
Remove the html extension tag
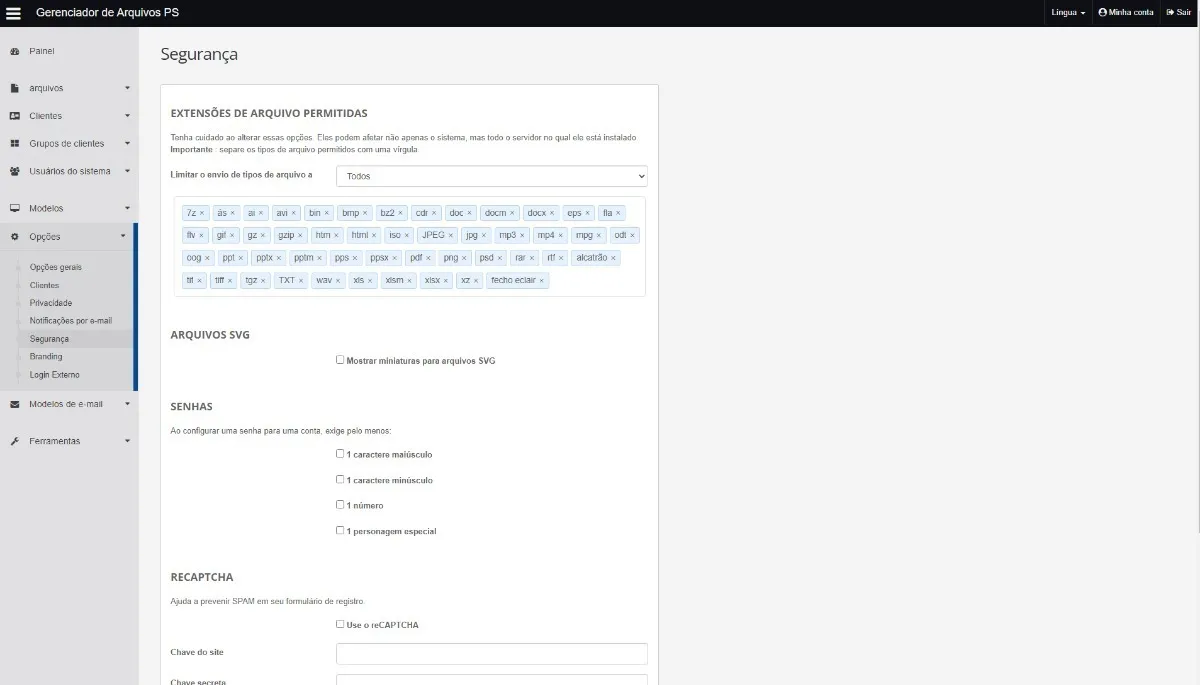click(374, 235)
